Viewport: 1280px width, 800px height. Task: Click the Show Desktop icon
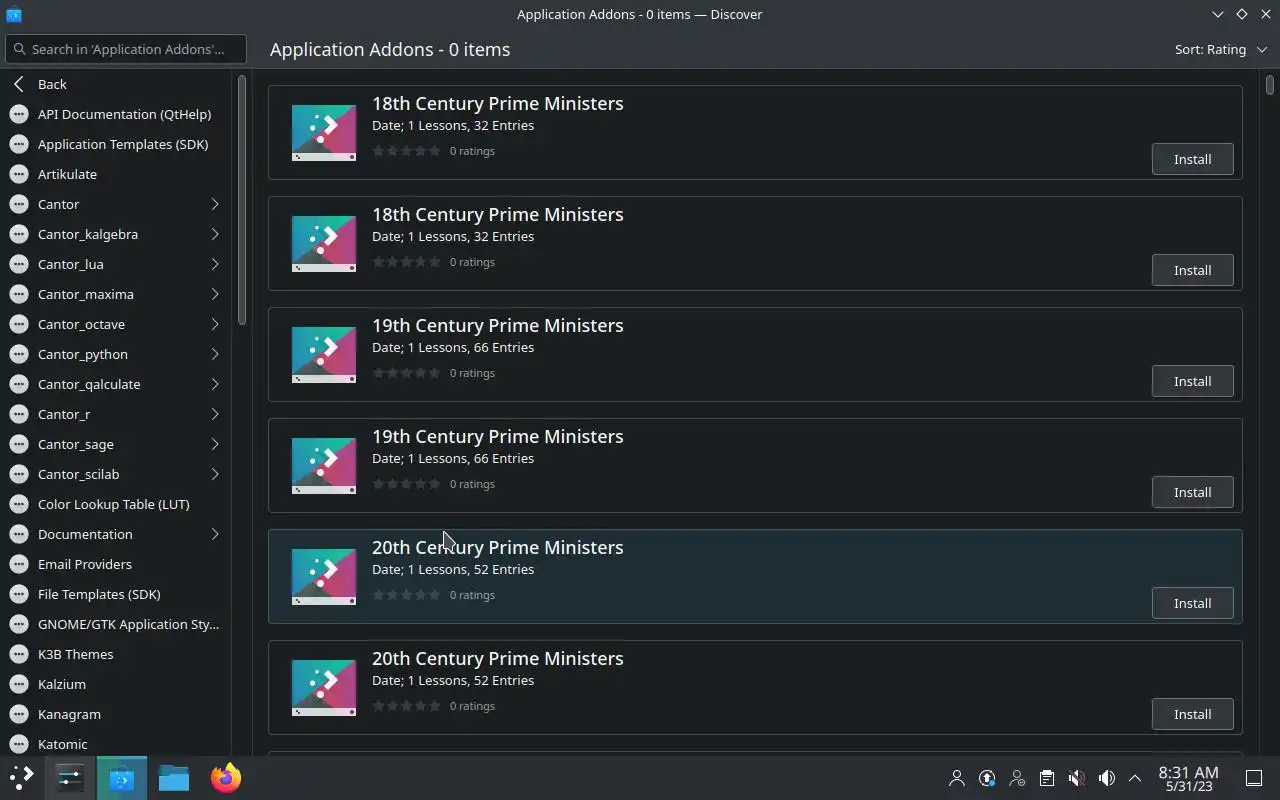[x=1254, y=778]
